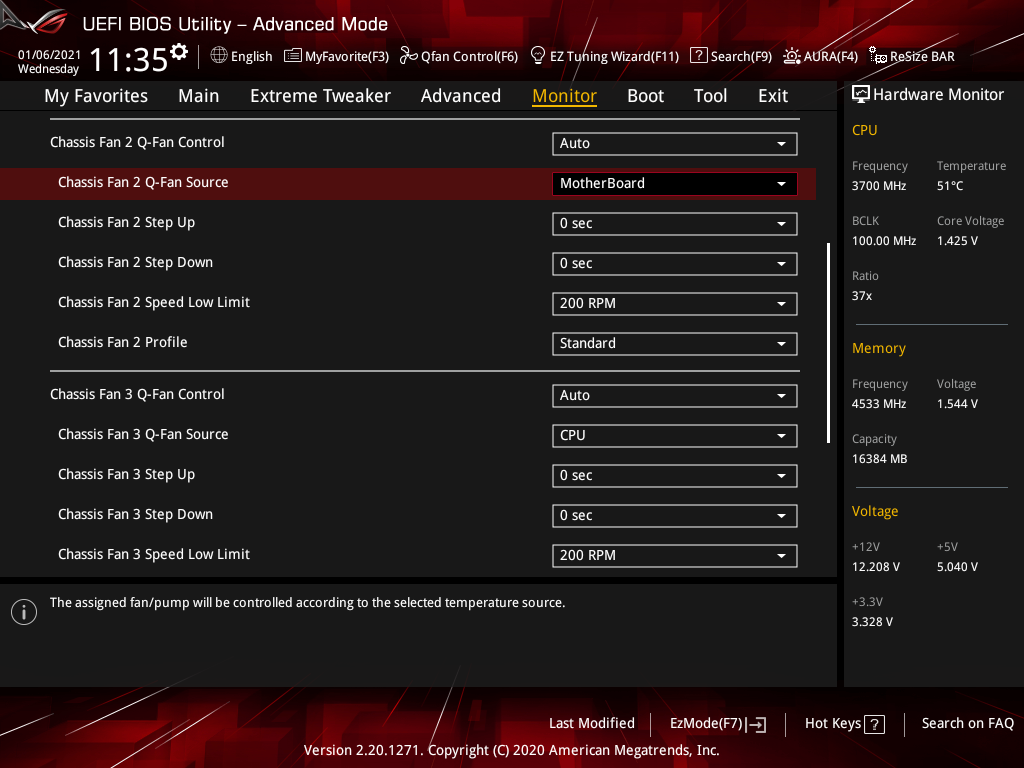Click the globe language icon
Screen dimensions: 1024x768
[x=219, y=56]
